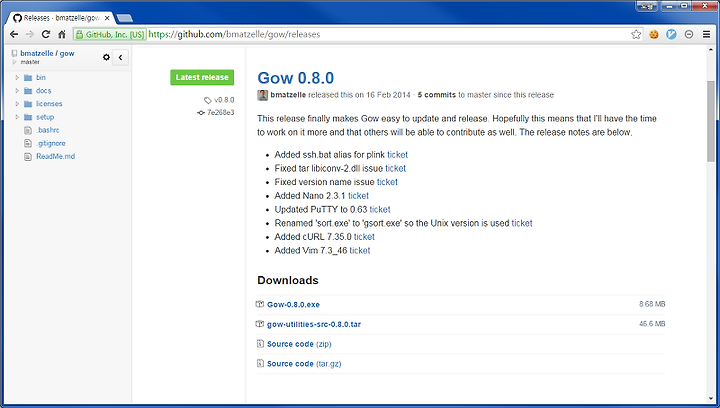Screen dimensions: 720x408
Task: Open bin folder in the tree
Action: tap(41, 78)
